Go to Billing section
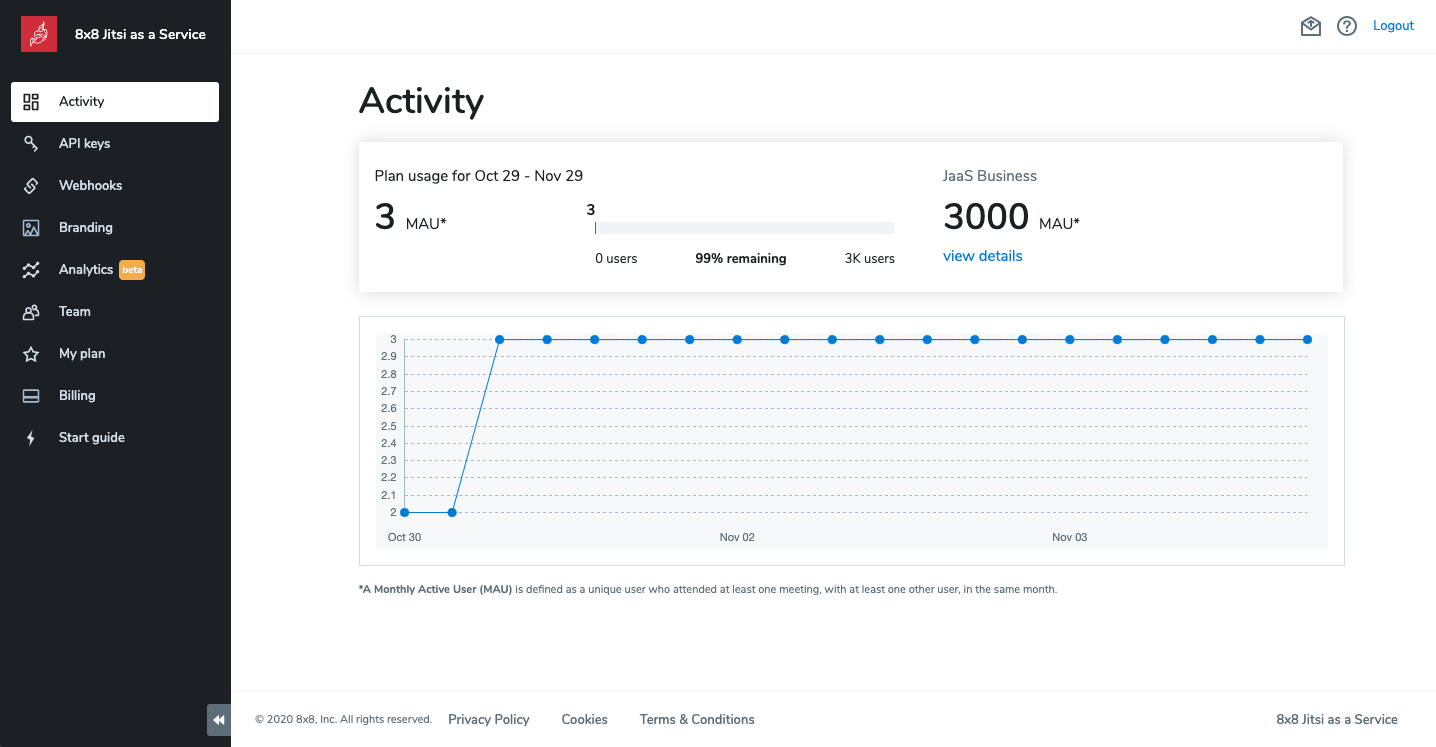 pos(115,396)
